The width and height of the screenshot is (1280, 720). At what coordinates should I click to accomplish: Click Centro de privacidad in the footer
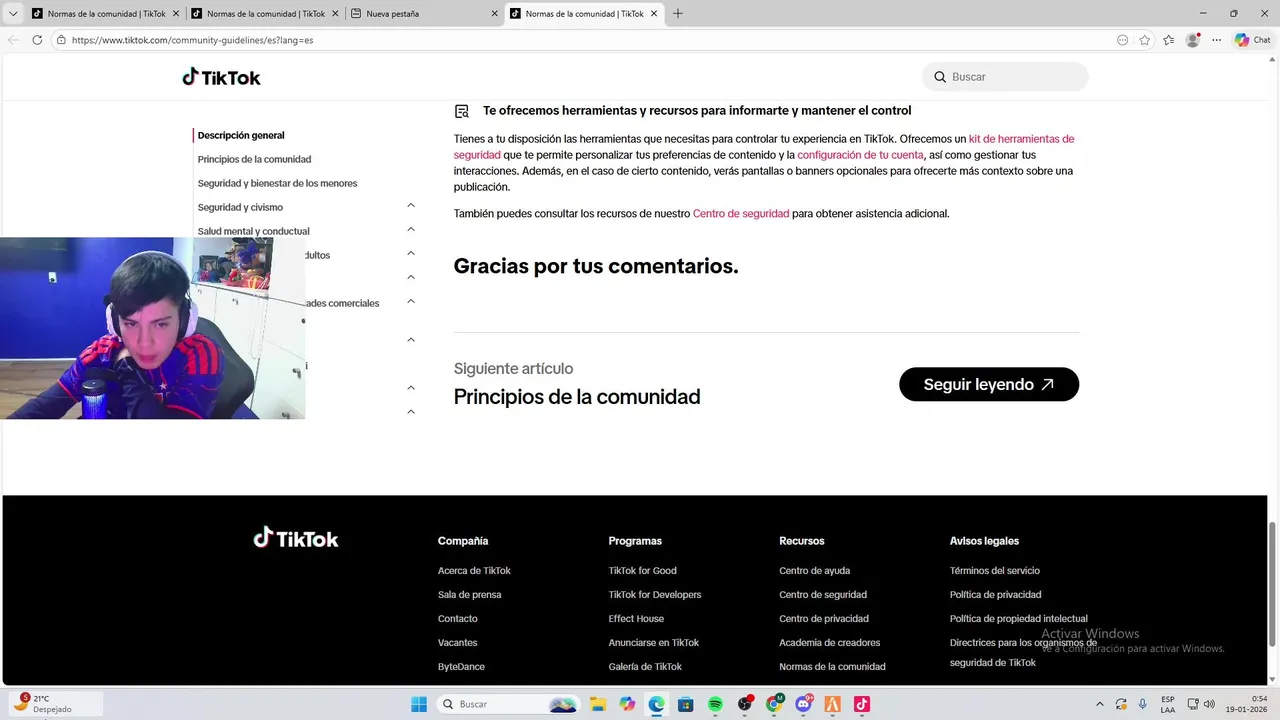[824, 619]
